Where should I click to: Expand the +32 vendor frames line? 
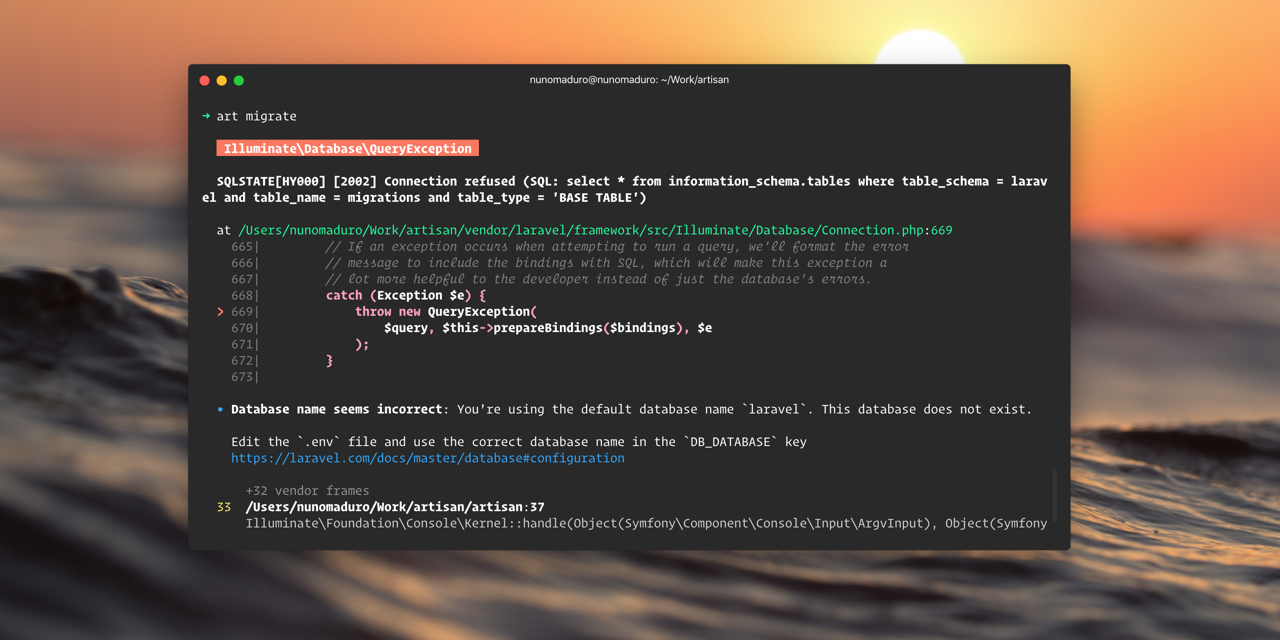click(x=307, y=491)
